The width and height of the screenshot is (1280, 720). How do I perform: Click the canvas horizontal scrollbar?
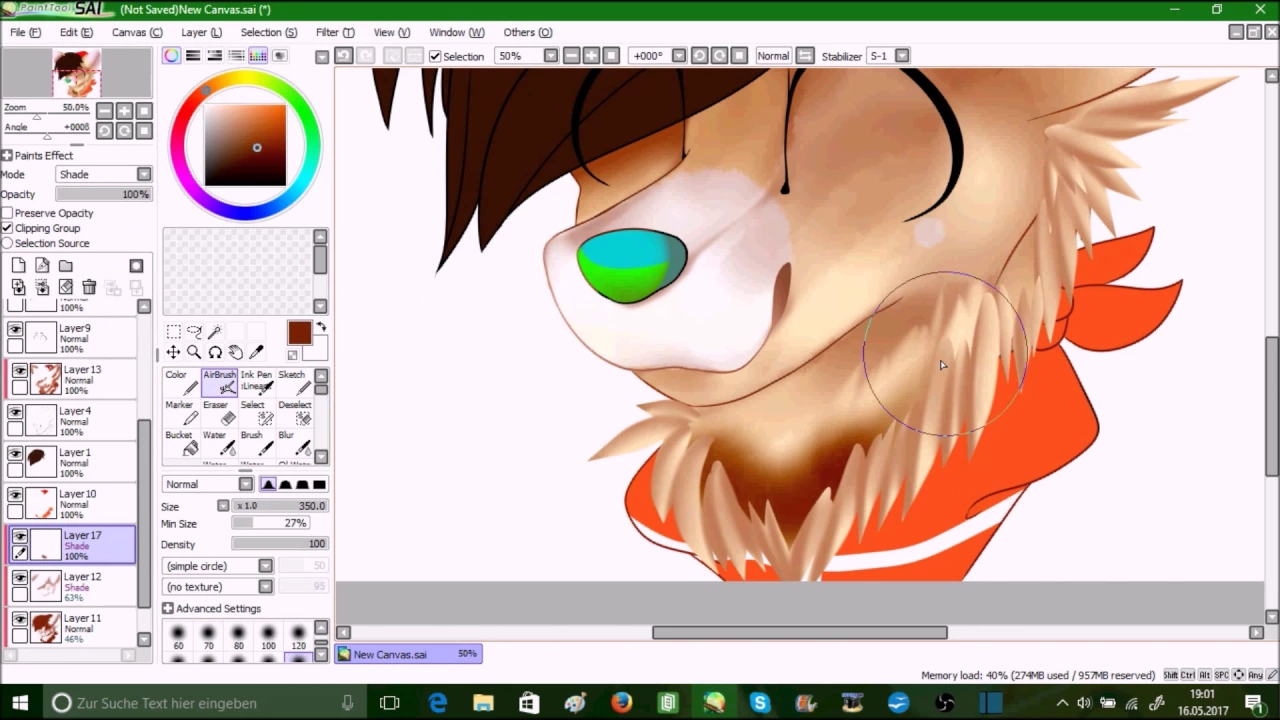pyautogui.click(x=799, y=632)
